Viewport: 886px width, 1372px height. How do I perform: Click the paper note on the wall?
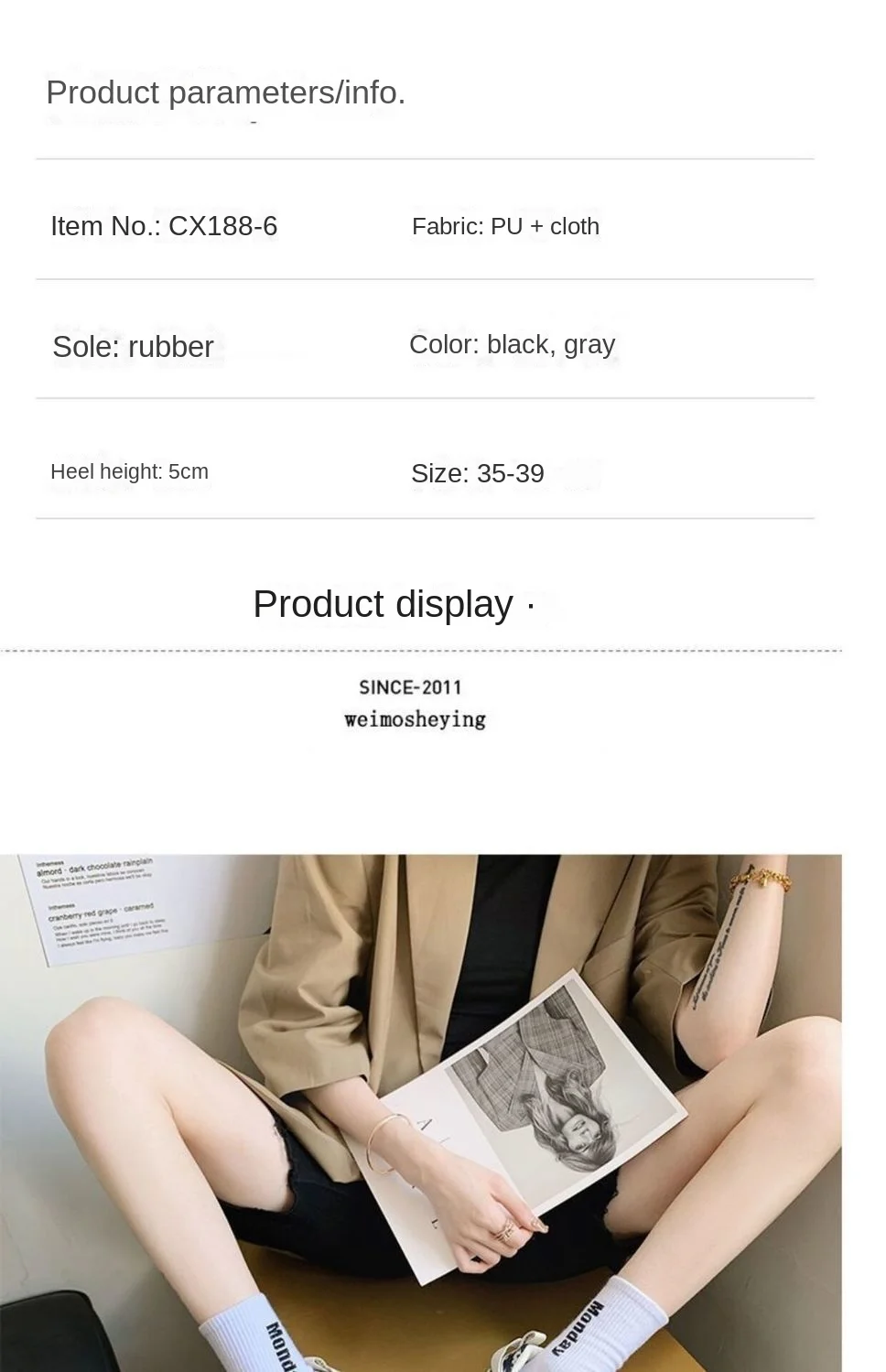(x=99, y=908)
